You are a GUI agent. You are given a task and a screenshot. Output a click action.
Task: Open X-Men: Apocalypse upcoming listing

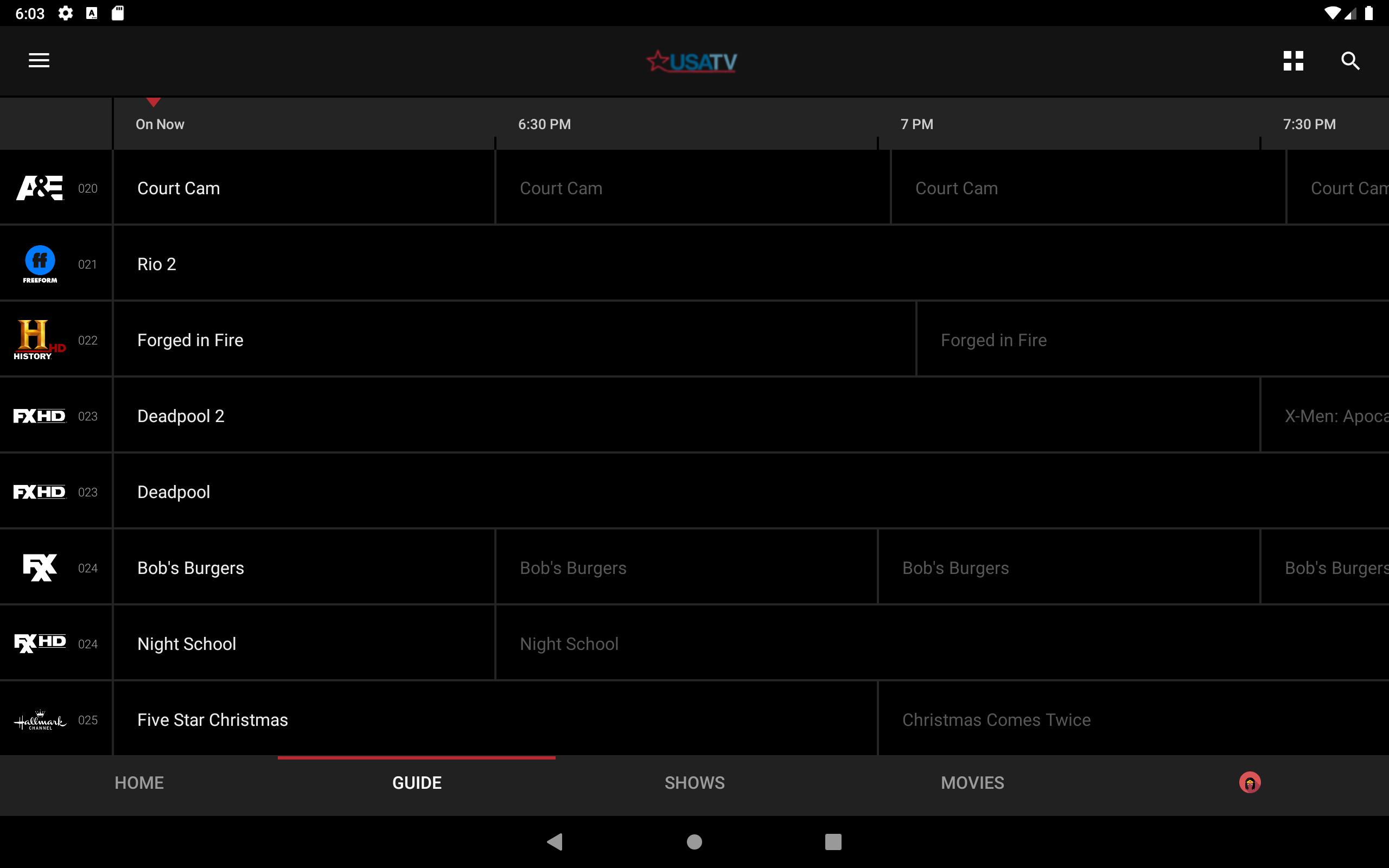tap(1326, 415)
